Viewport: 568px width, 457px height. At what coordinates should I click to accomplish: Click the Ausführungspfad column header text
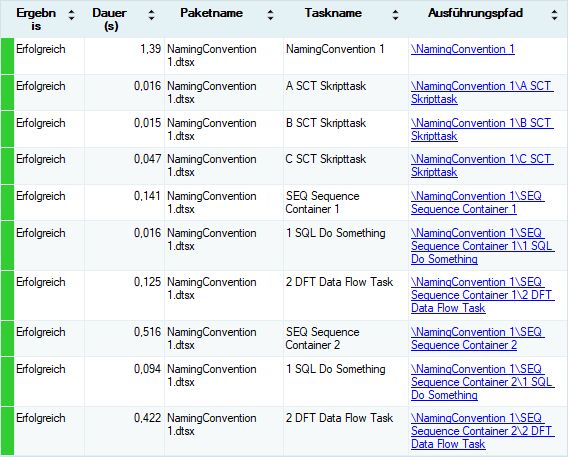click(x=475, y=13)
